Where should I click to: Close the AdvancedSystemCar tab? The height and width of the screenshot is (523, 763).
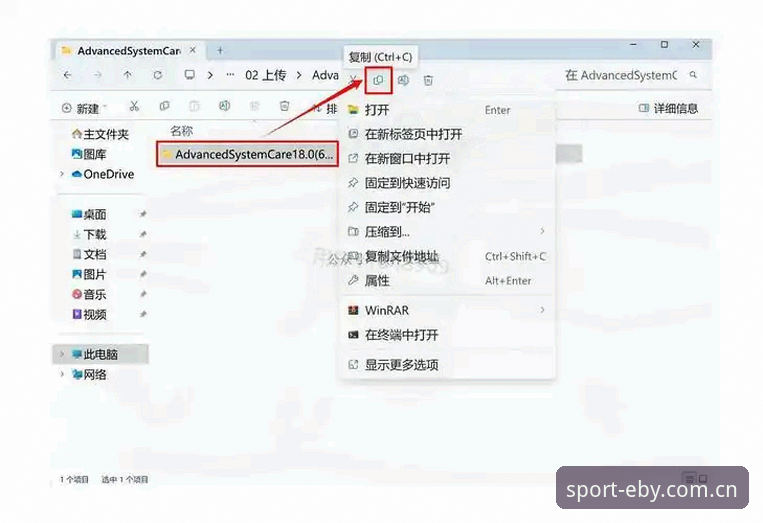[193, 50]
